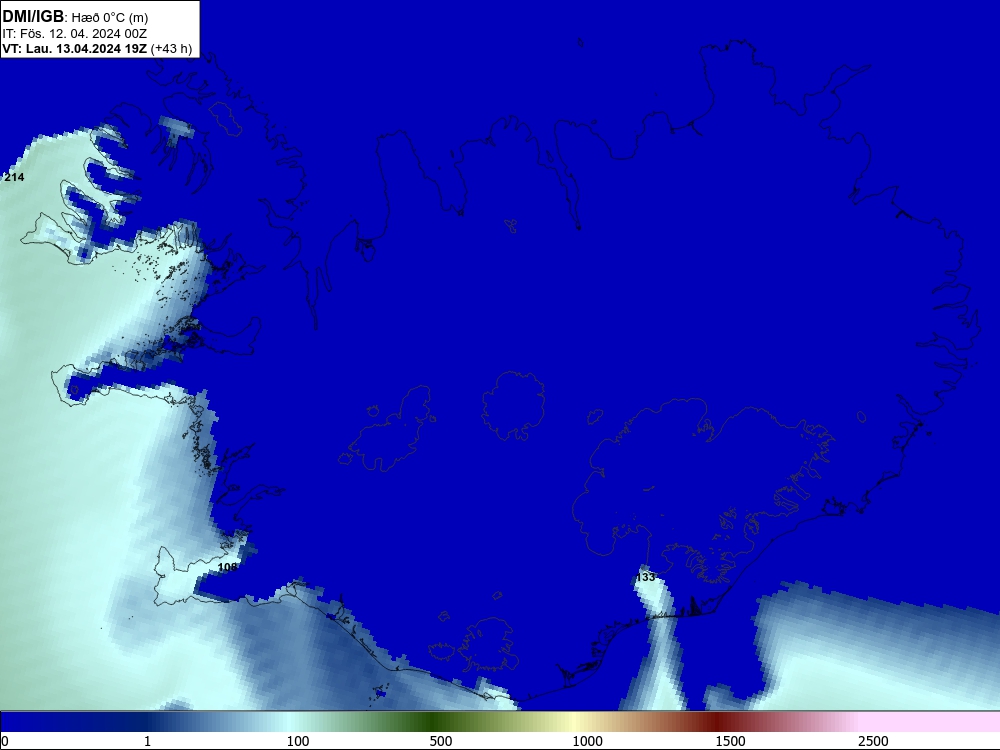Image resolution: width=1000 pixels, height=750 pixels.
Task: Click the '2500' tick on the color scale
Action: [873, 741]
